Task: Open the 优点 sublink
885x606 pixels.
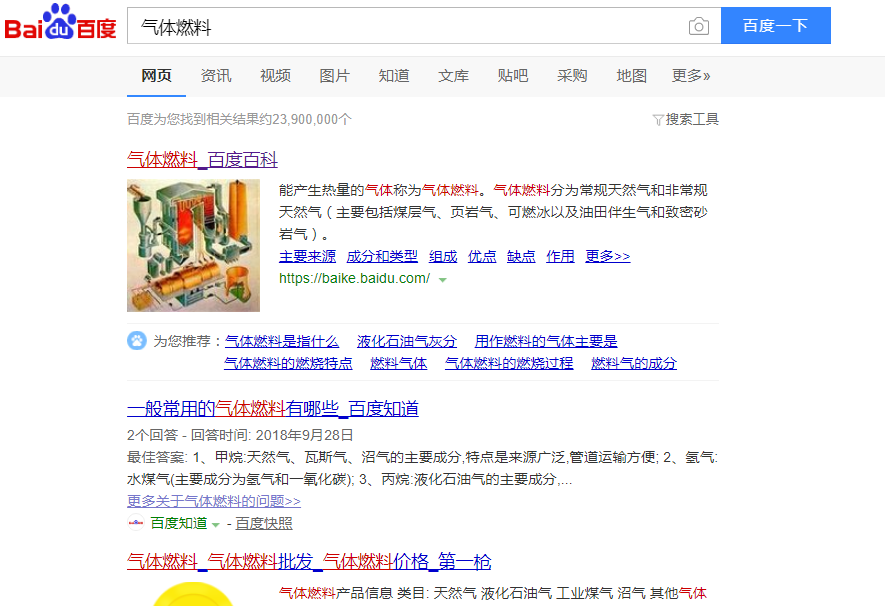Action: click(x=482, y=256)
